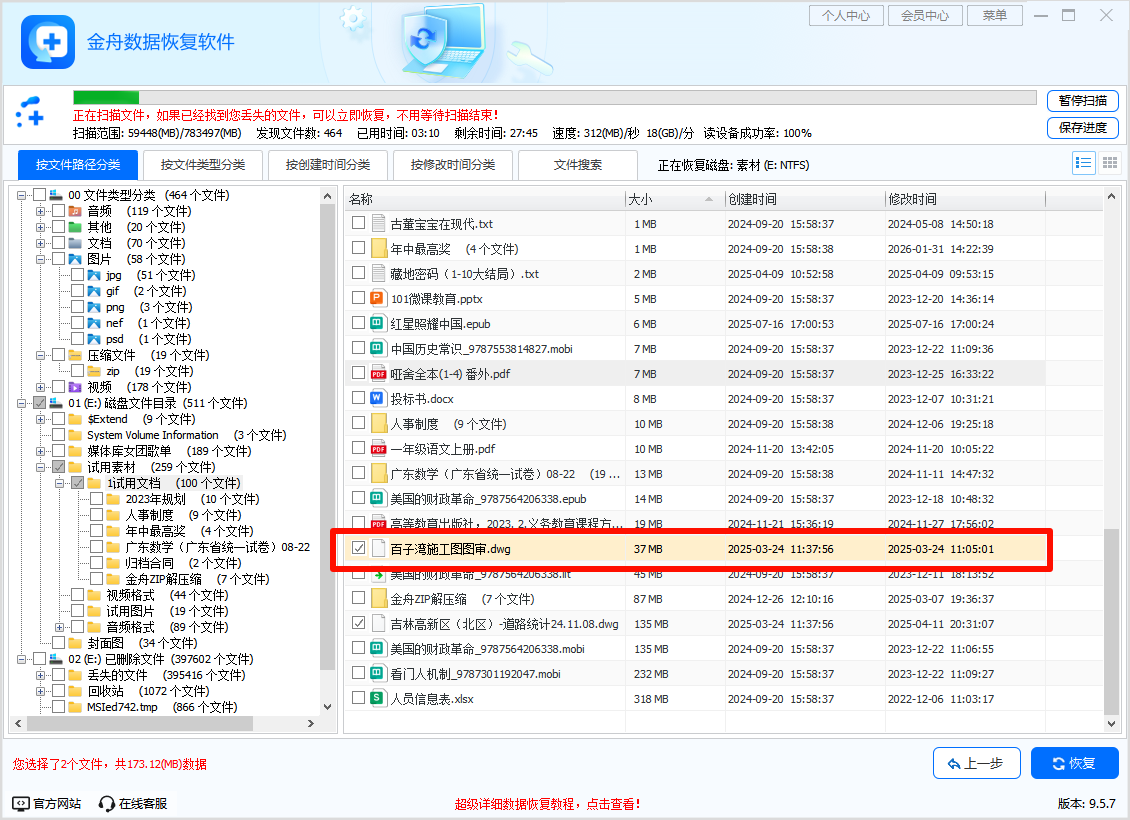Screen dimensions: 1130x820
Task: Check the 古董宝宝在现代.txt checkbox
Action: (x=358, y=223)
